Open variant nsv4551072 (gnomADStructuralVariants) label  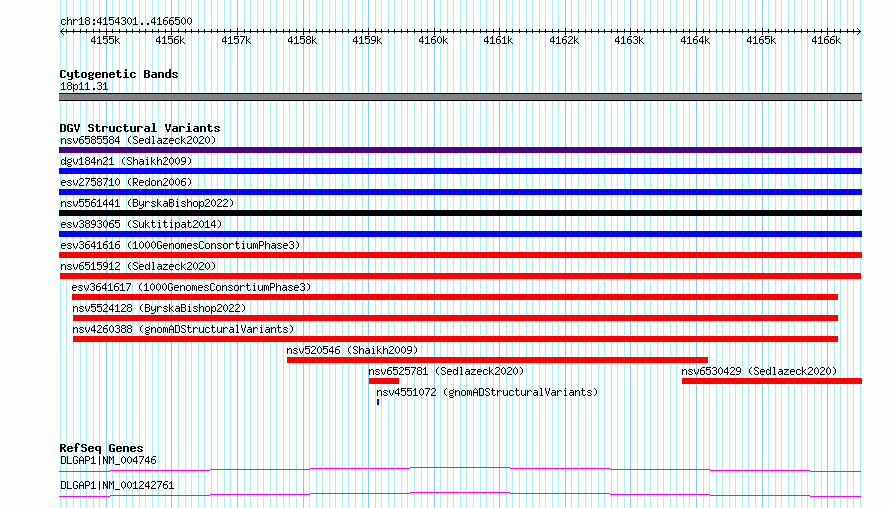pyautogui.click(x=487, y=392)
